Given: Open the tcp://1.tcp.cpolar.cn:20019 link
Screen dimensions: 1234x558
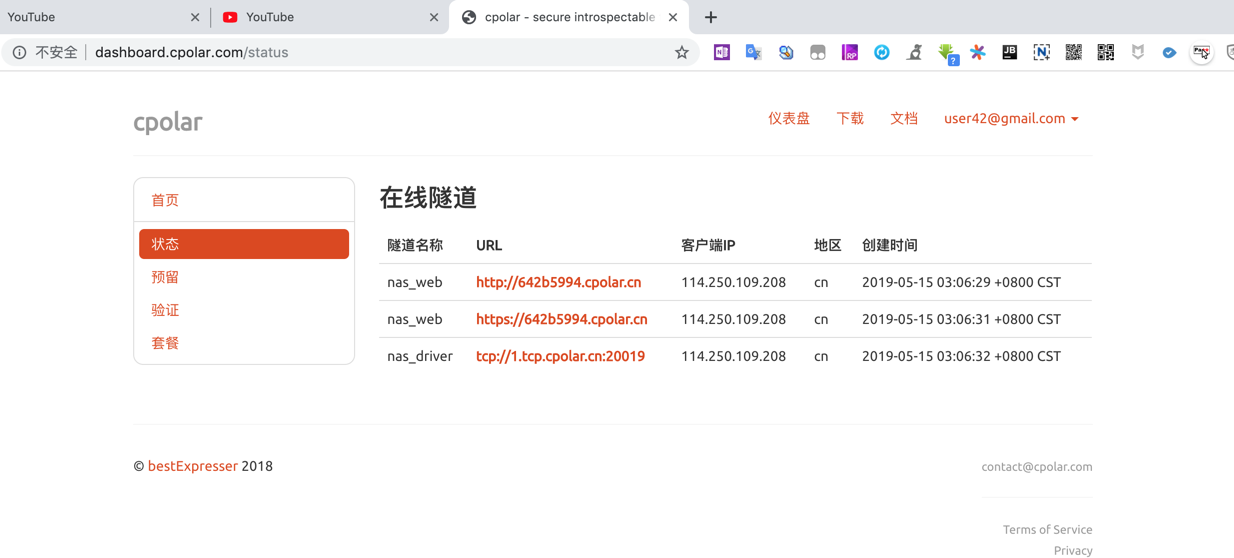Looking at the screenshot, I should pyautogui.click(x=560, y=356).
